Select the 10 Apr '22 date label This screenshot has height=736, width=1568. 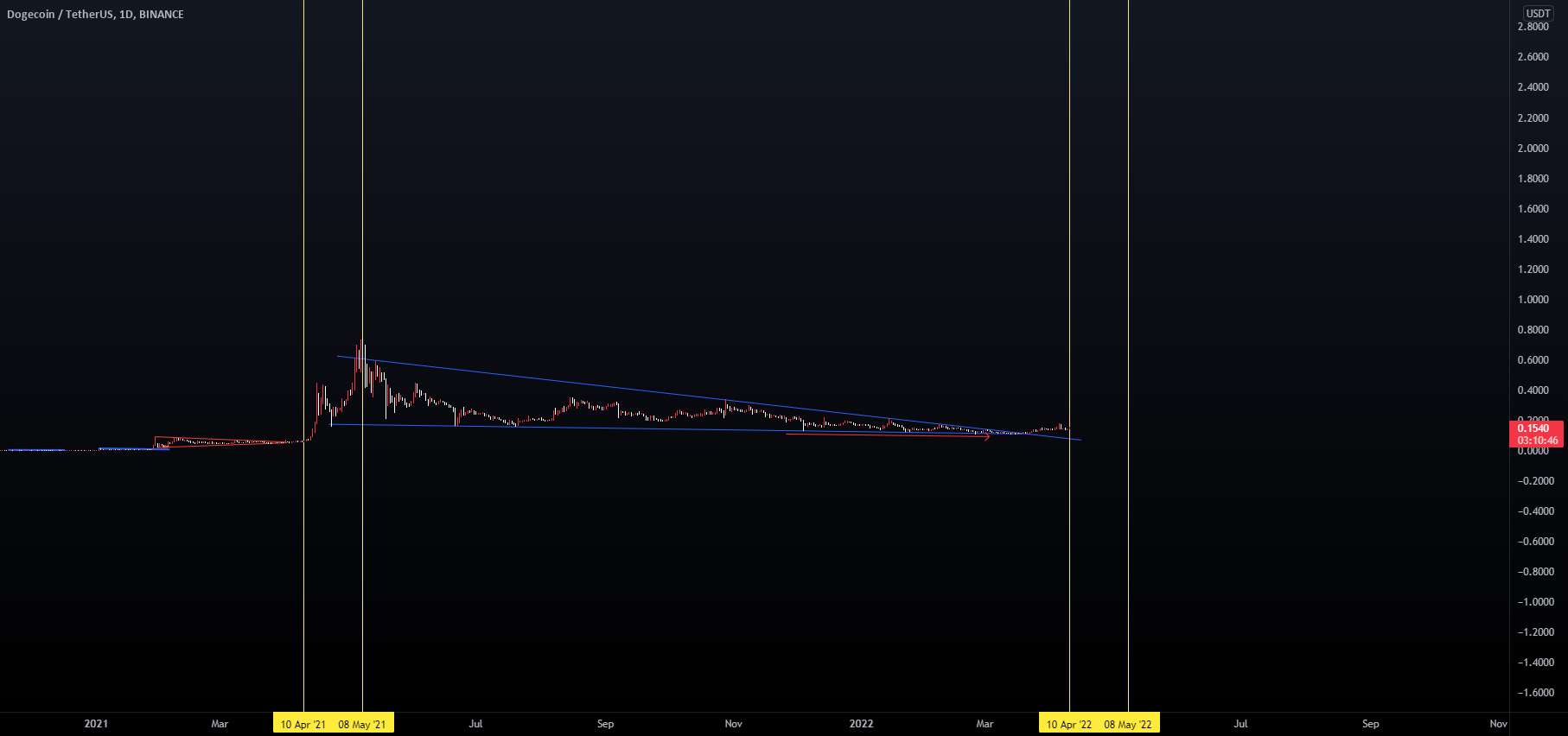pyautogui.click(x=1069, y=724)
